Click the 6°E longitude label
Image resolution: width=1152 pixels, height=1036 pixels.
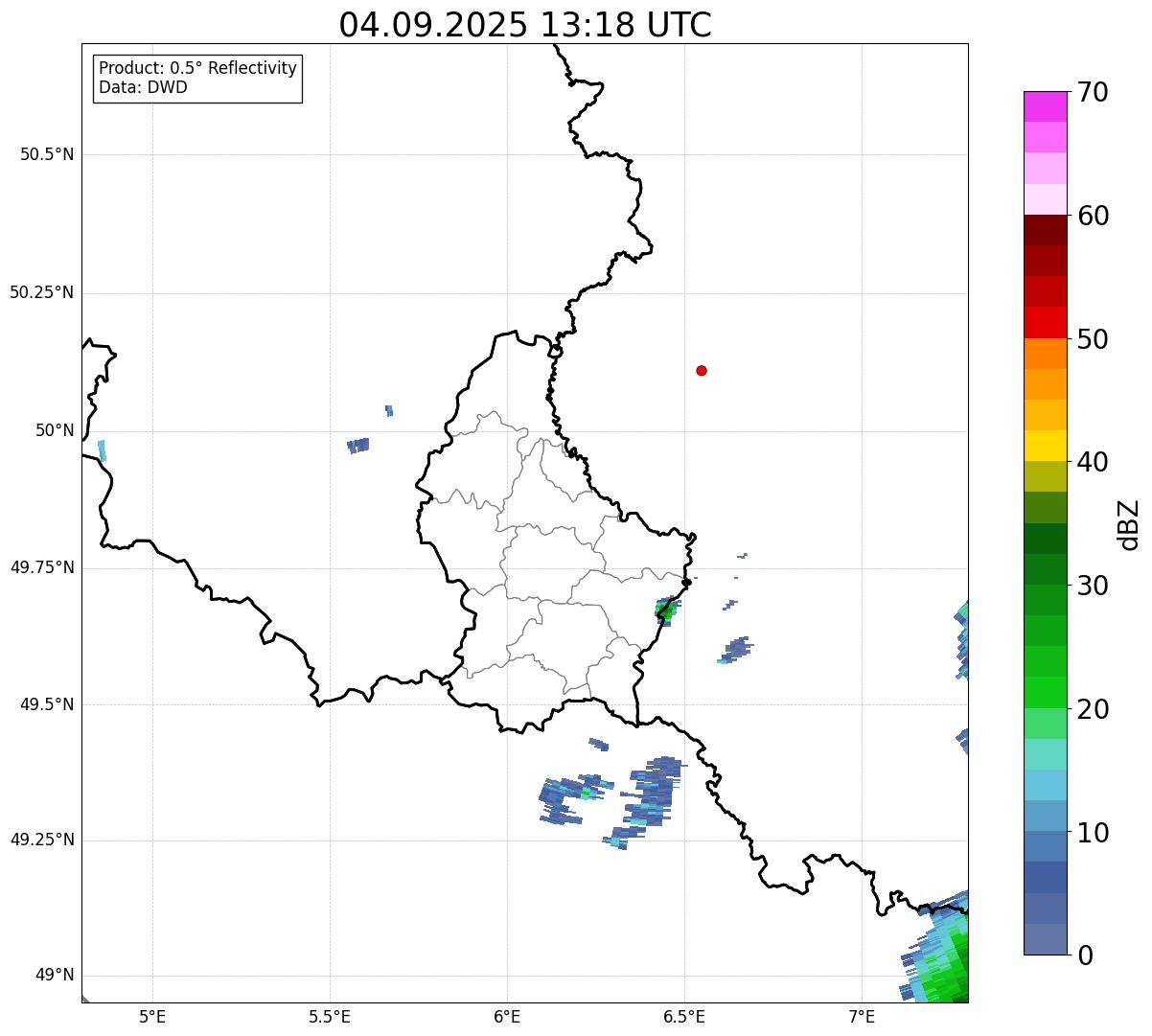[x=507, y=1016]
